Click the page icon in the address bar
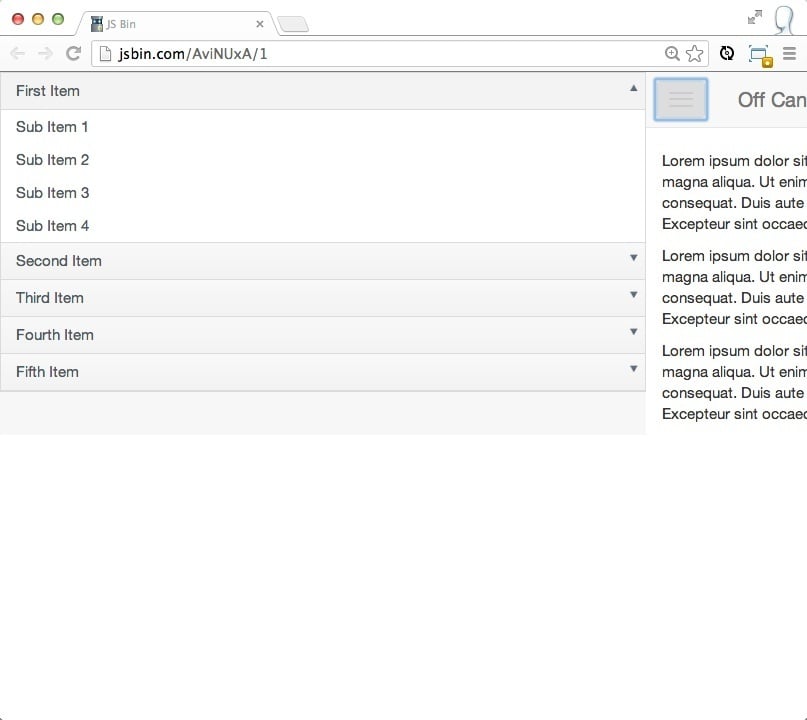The height and width of the screenshot is (720, 807). click(x=105, y=54)
